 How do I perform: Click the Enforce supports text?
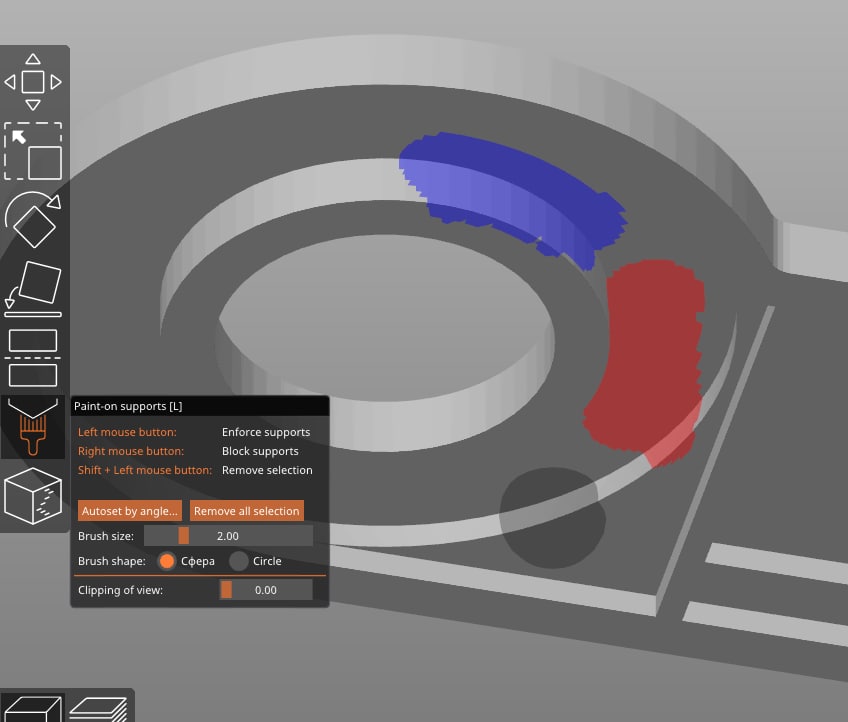coord(266,432)
